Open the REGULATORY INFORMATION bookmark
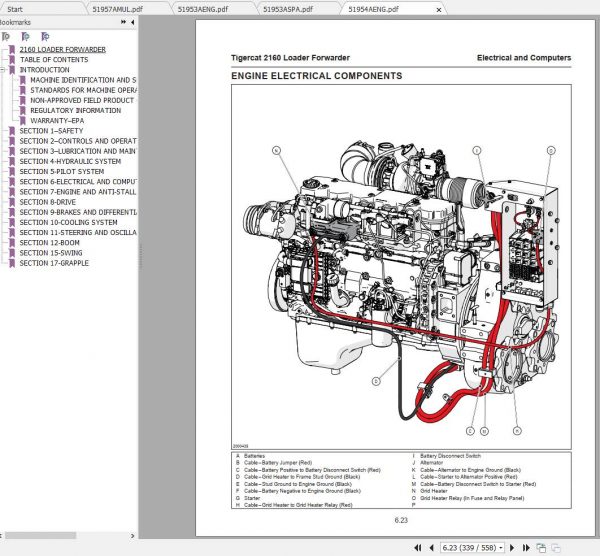The height and width of the screenshot is (556, 600). point(76,110)
